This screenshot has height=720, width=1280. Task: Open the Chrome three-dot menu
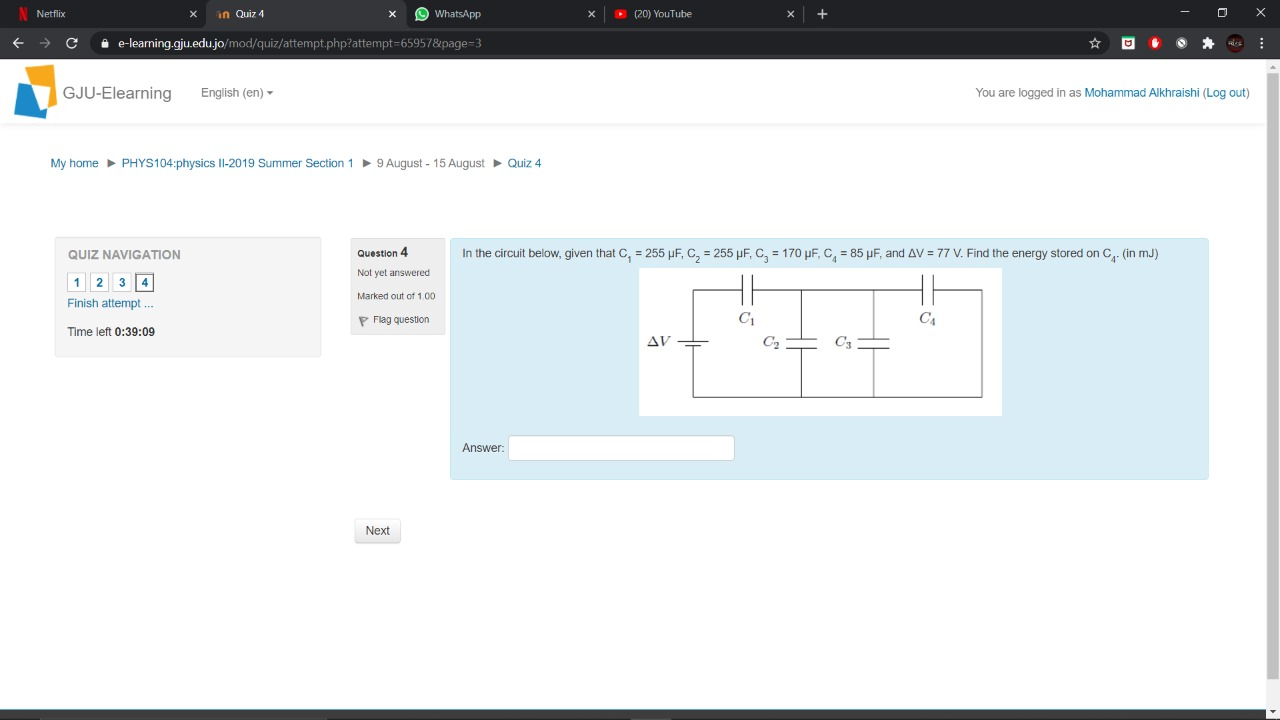pos(1262,43)
